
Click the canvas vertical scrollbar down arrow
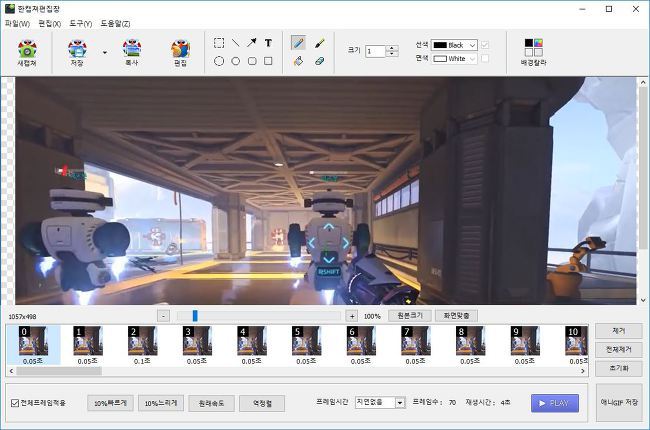click(x=643, y=300)
